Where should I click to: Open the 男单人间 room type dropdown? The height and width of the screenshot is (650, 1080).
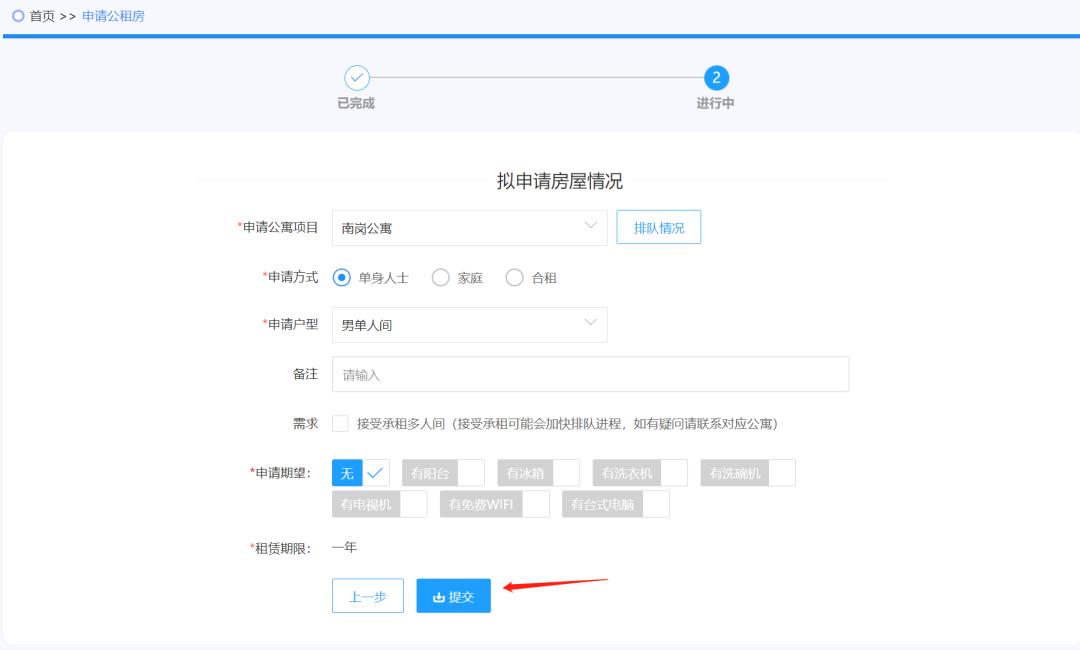(470, 324)
